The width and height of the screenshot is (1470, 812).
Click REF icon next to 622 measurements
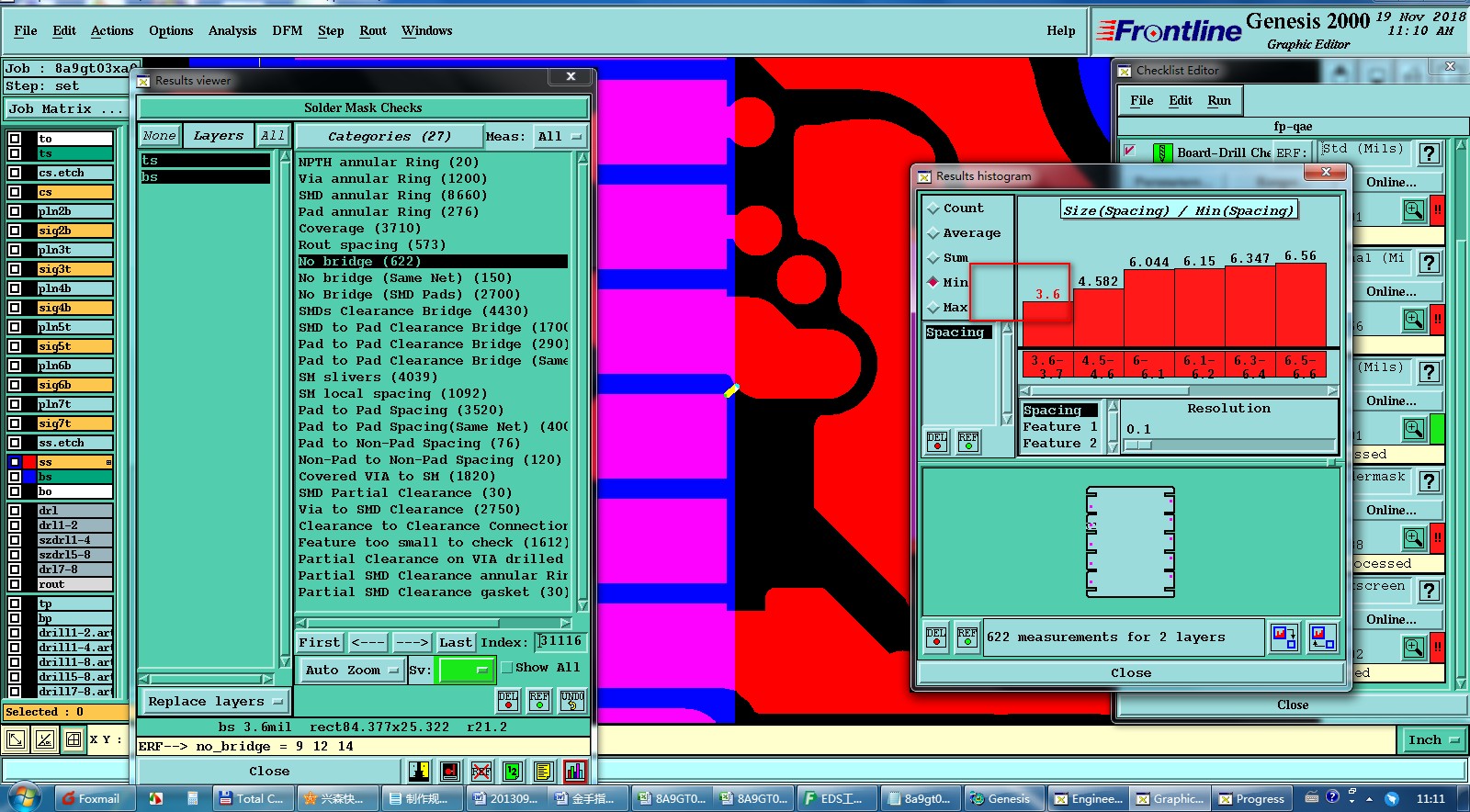point(967,637)
